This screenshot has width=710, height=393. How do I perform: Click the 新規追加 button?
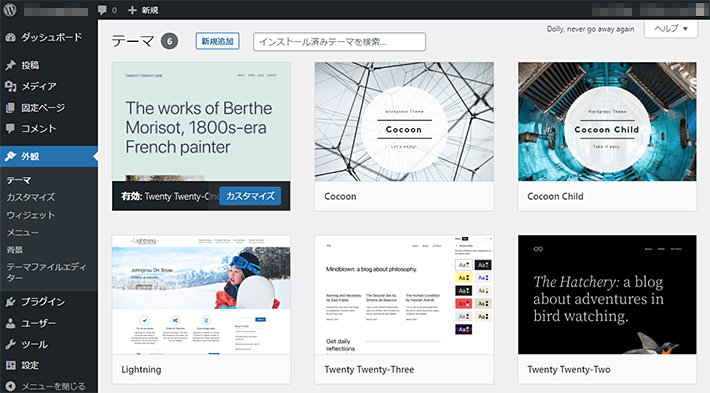(x=217, y=41)
